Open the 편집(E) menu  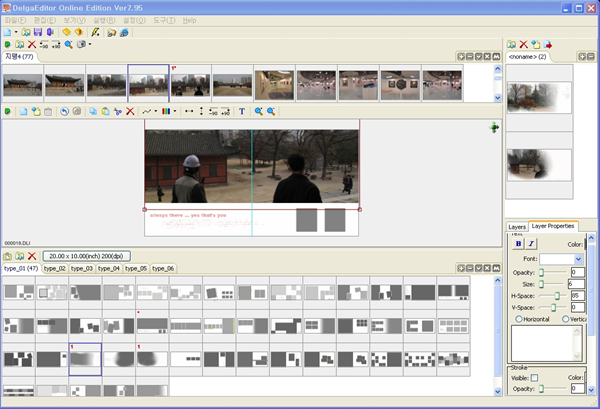[x=45, y=20]
